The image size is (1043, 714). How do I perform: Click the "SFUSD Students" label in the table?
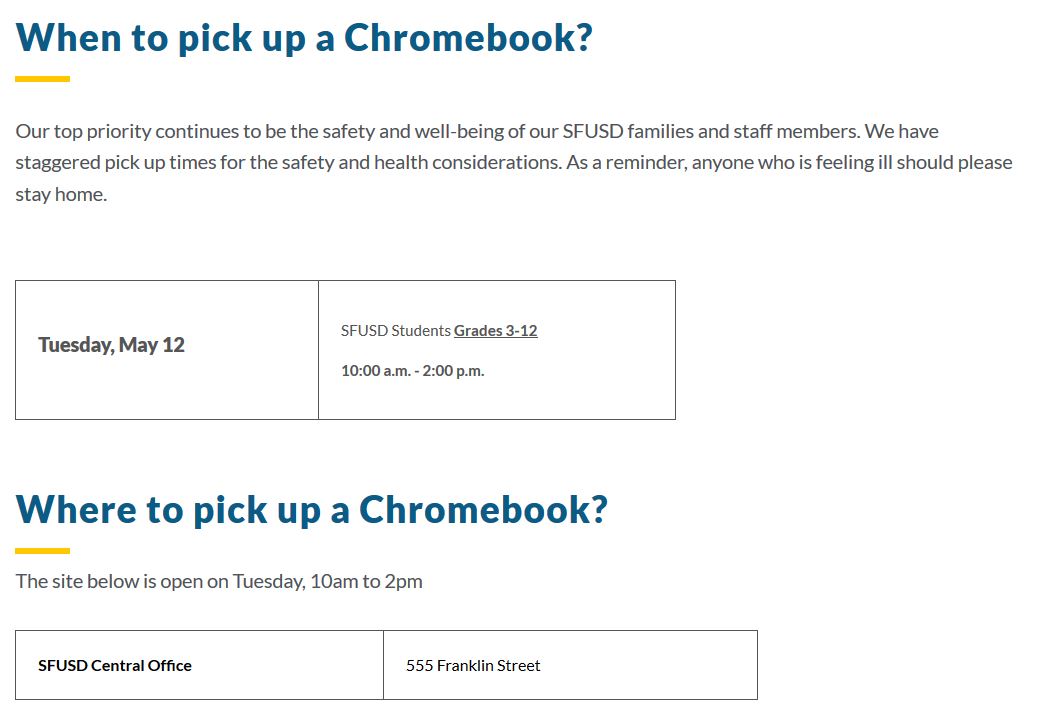[396, 331]
